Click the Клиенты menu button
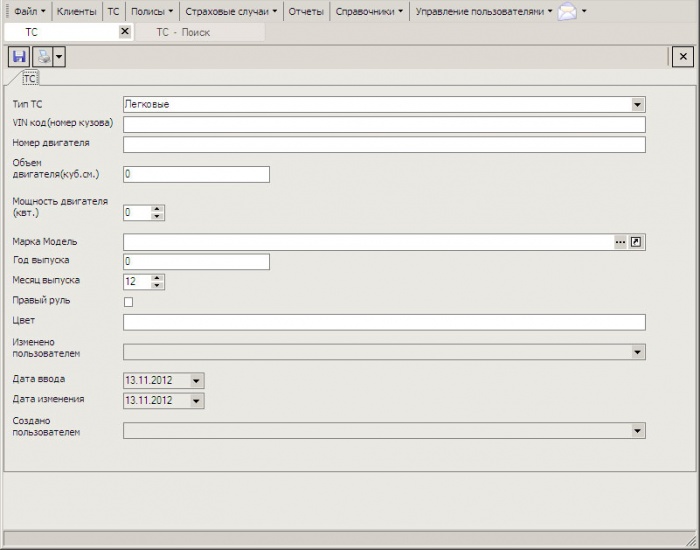This screenshot has height=550, width=700. [77, 12]
